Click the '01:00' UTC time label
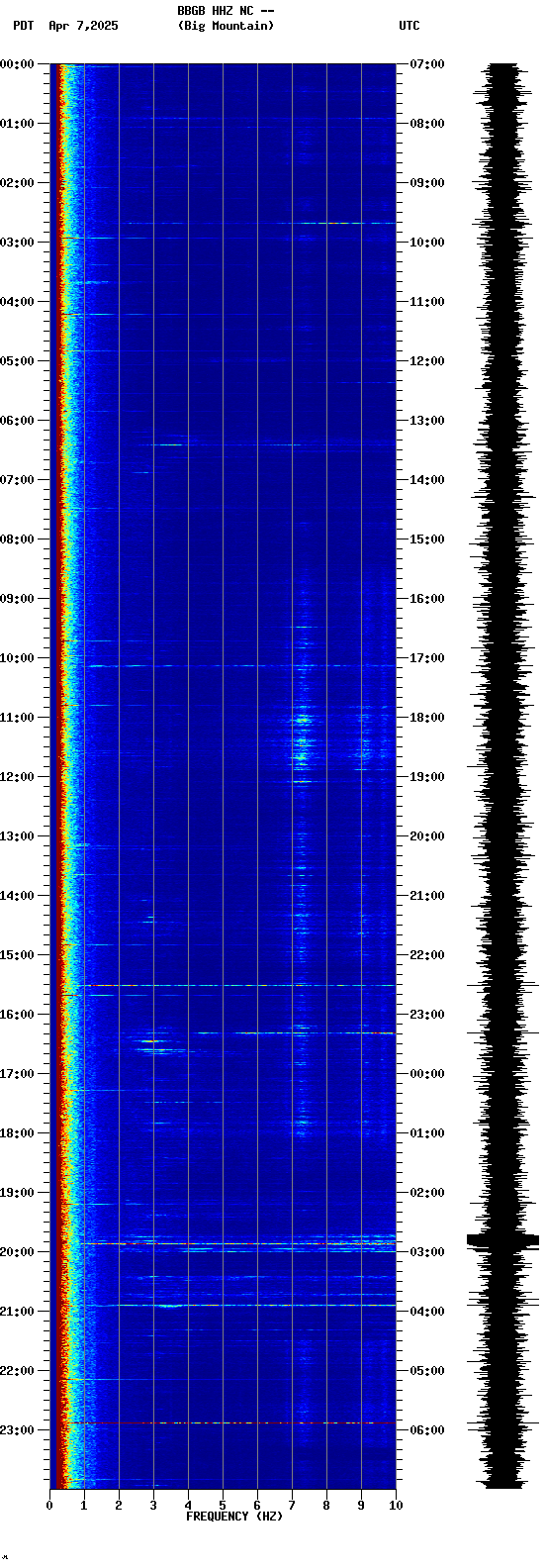Viewport: 546px width, 1568px height. pos(427,1133)
